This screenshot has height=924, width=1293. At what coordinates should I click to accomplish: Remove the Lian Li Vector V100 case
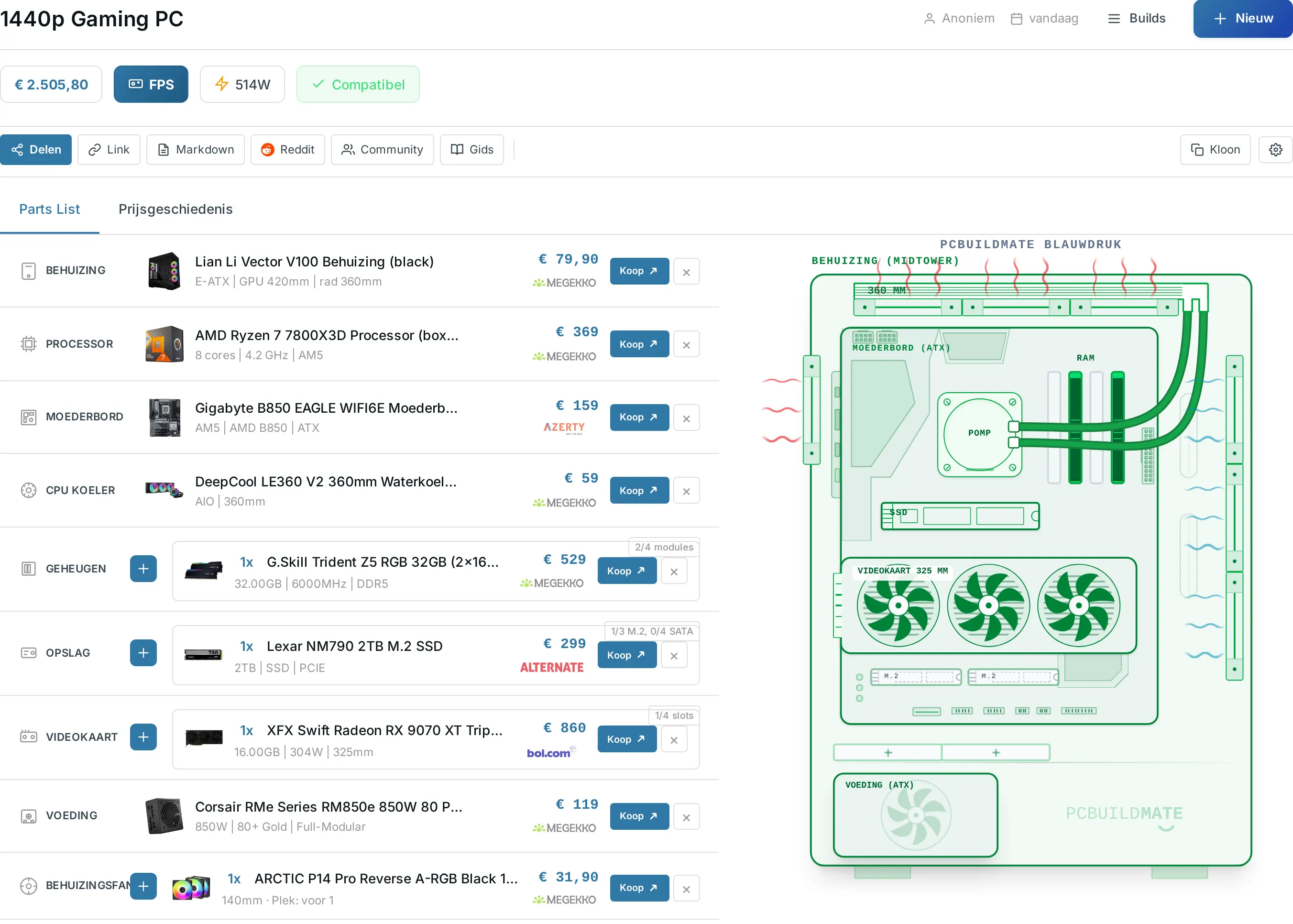pos(686,272)
